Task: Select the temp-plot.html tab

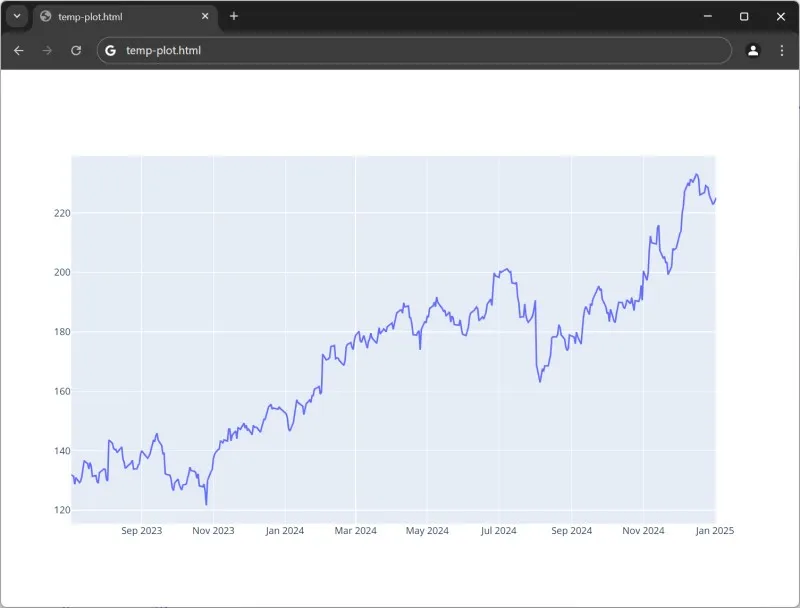Action: click(125, 17)
